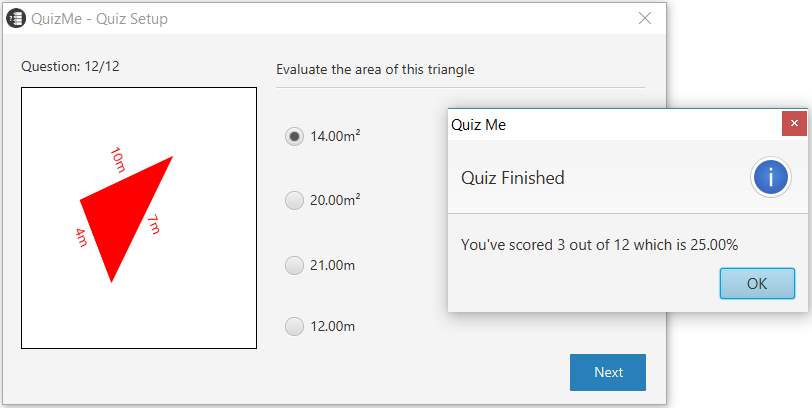Click the 7m side label on triangle
Screen dimensions: 812x408
[153, 225]
